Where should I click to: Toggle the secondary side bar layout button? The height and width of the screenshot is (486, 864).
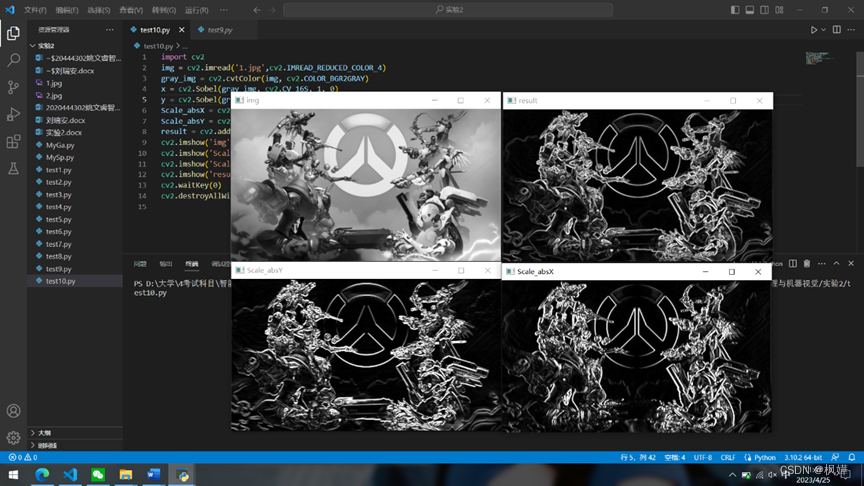pos(765,10)
